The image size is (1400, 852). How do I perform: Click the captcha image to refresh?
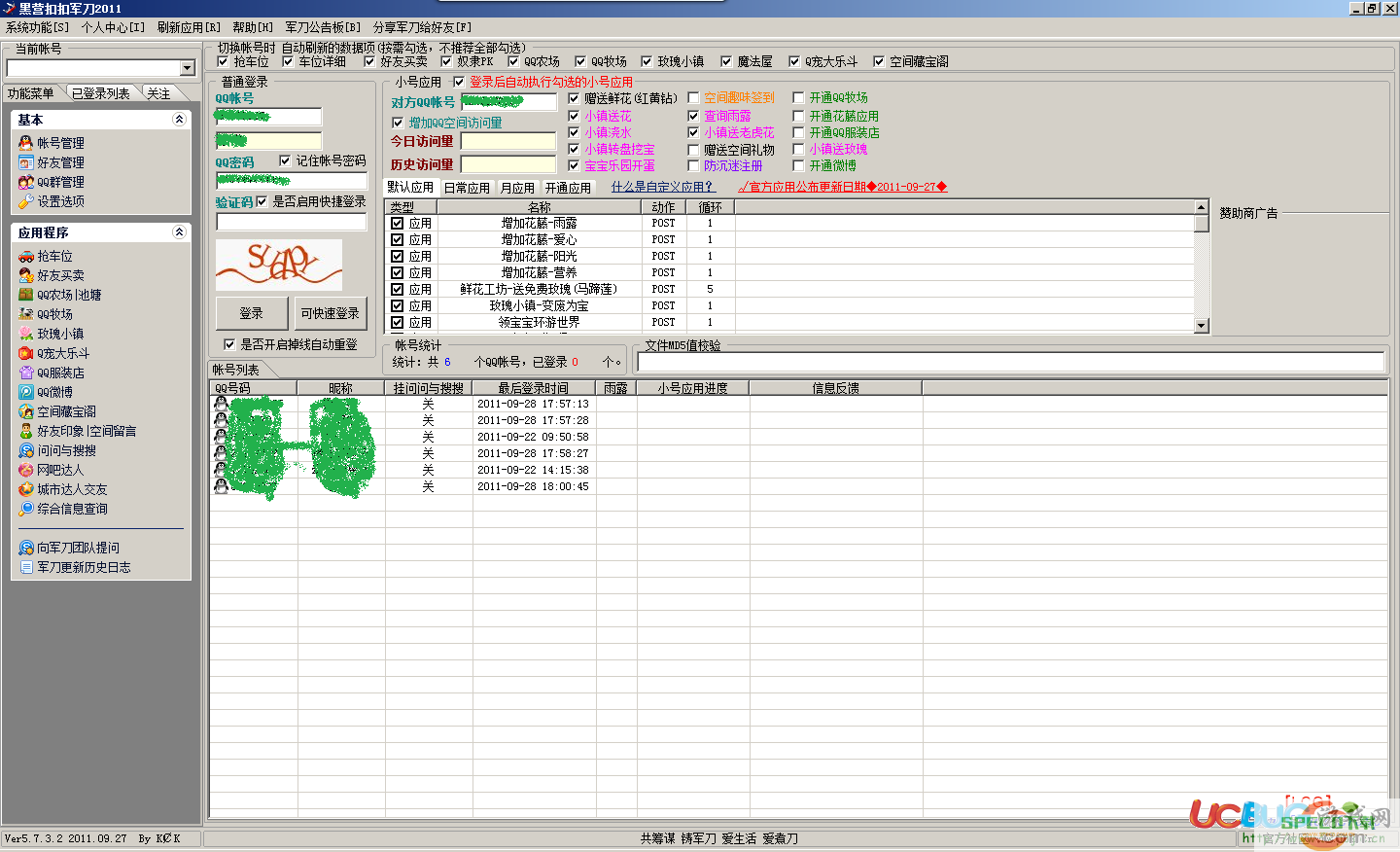pos(279,265)
